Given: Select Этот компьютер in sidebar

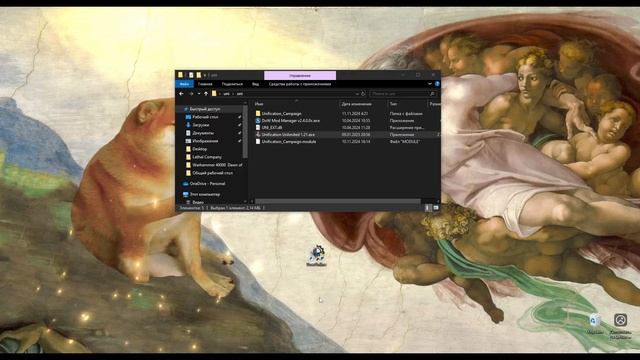Looking at the screenshot, I should [x=205, y=195].
